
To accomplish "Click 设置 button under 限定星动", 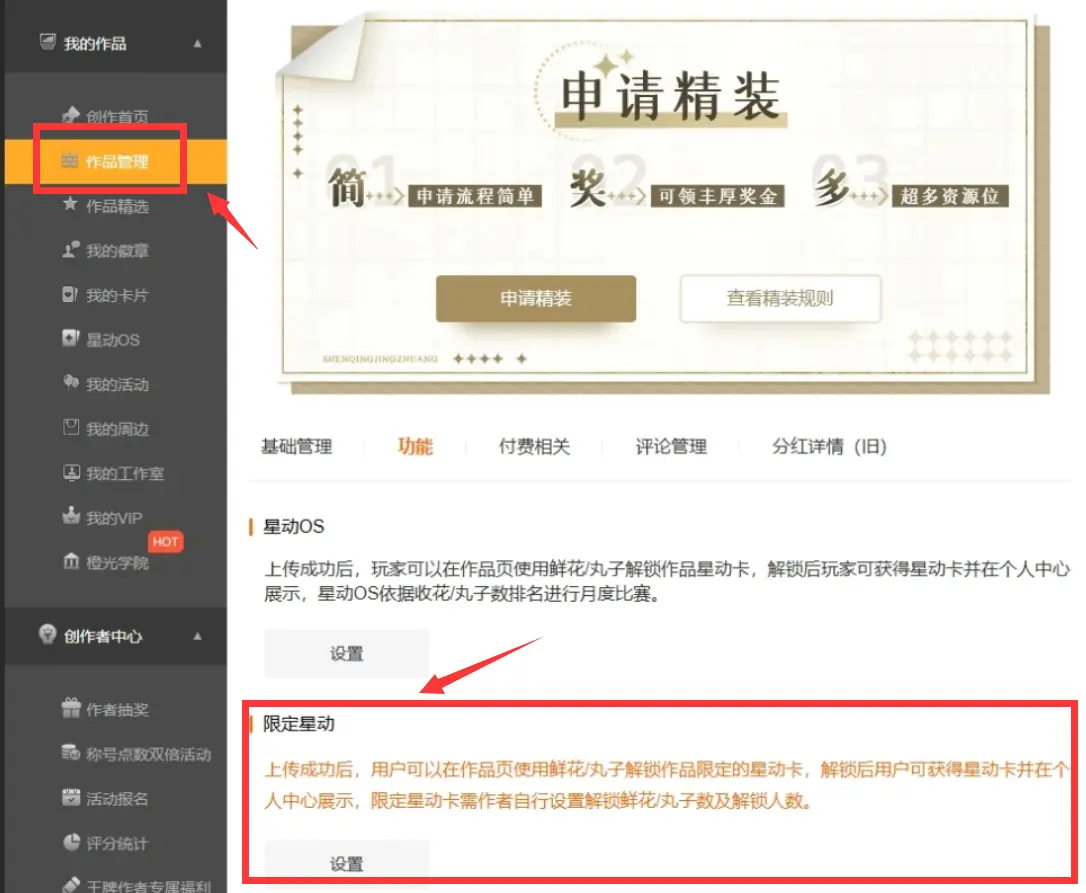I will coord(346,864).
